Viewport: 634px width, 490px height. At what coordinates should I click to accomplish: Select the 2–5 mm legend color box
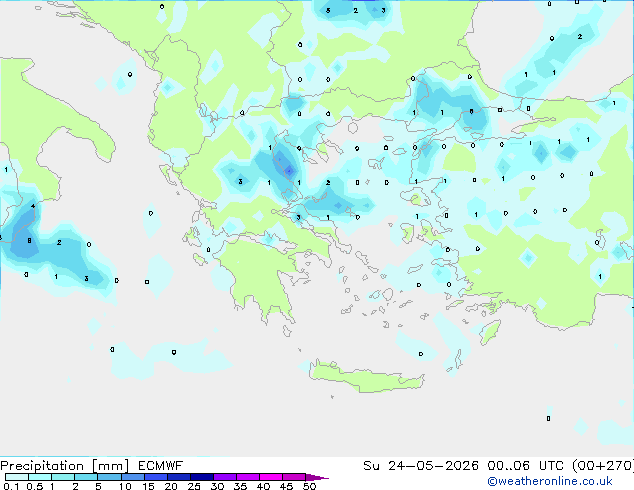[x=86, y=477]
